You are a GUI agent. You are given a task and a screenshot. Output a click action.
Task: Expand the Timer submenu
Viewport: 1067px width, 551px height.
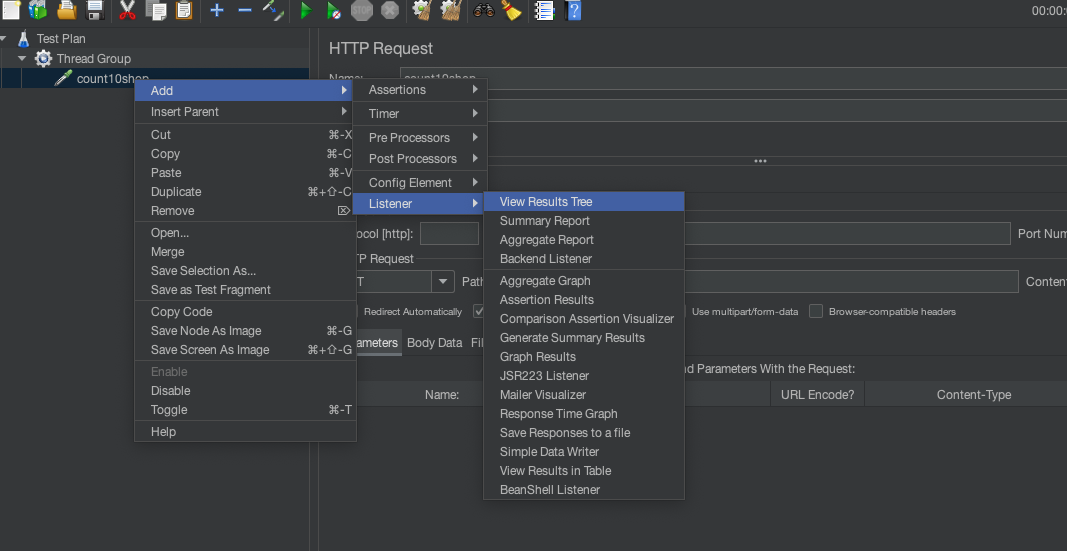click(x=420, y=114)
